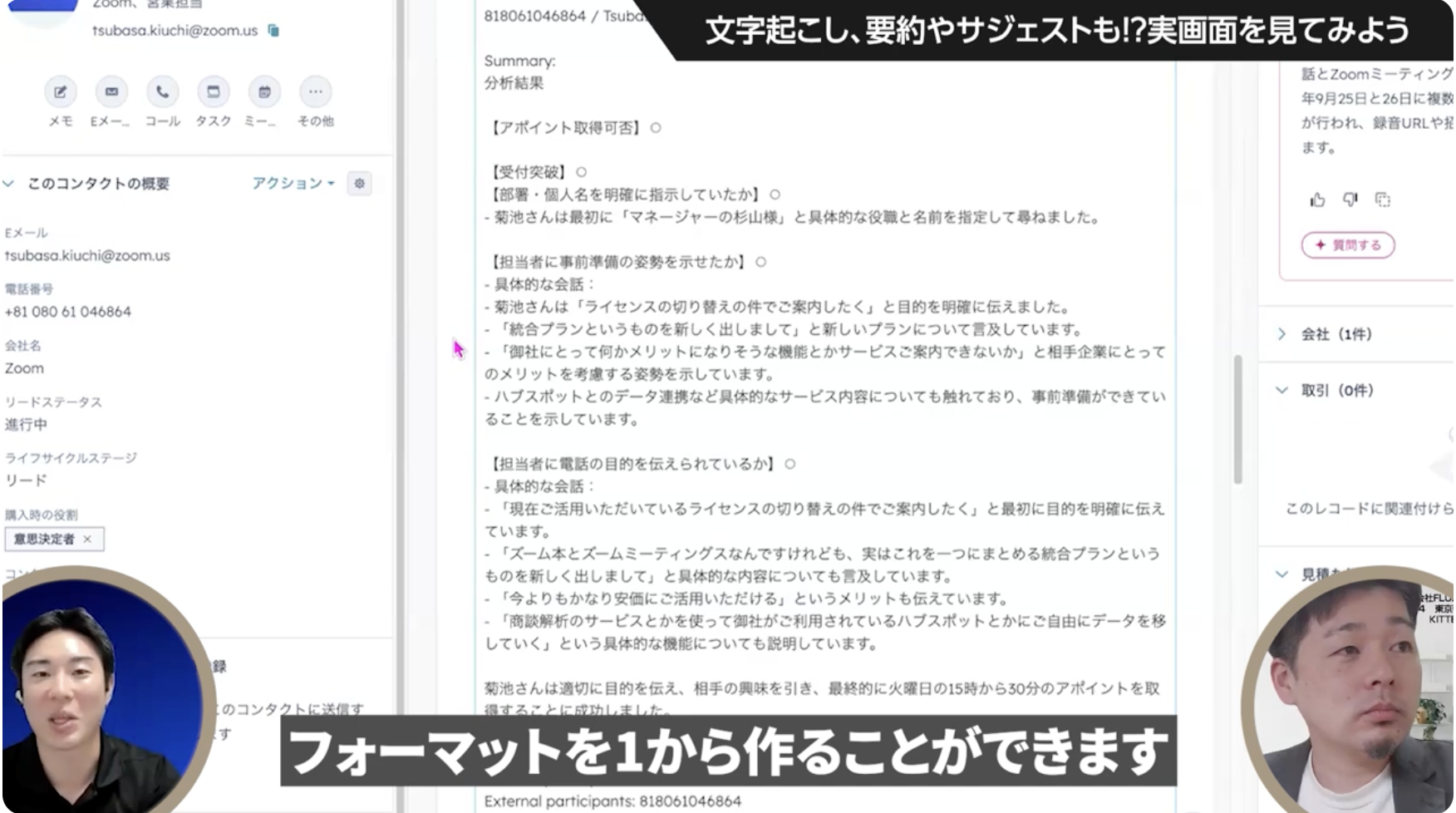Screen dimensions: 1456x813
Task: Remove the 意思決定者 tag
Action: [87, 540]
